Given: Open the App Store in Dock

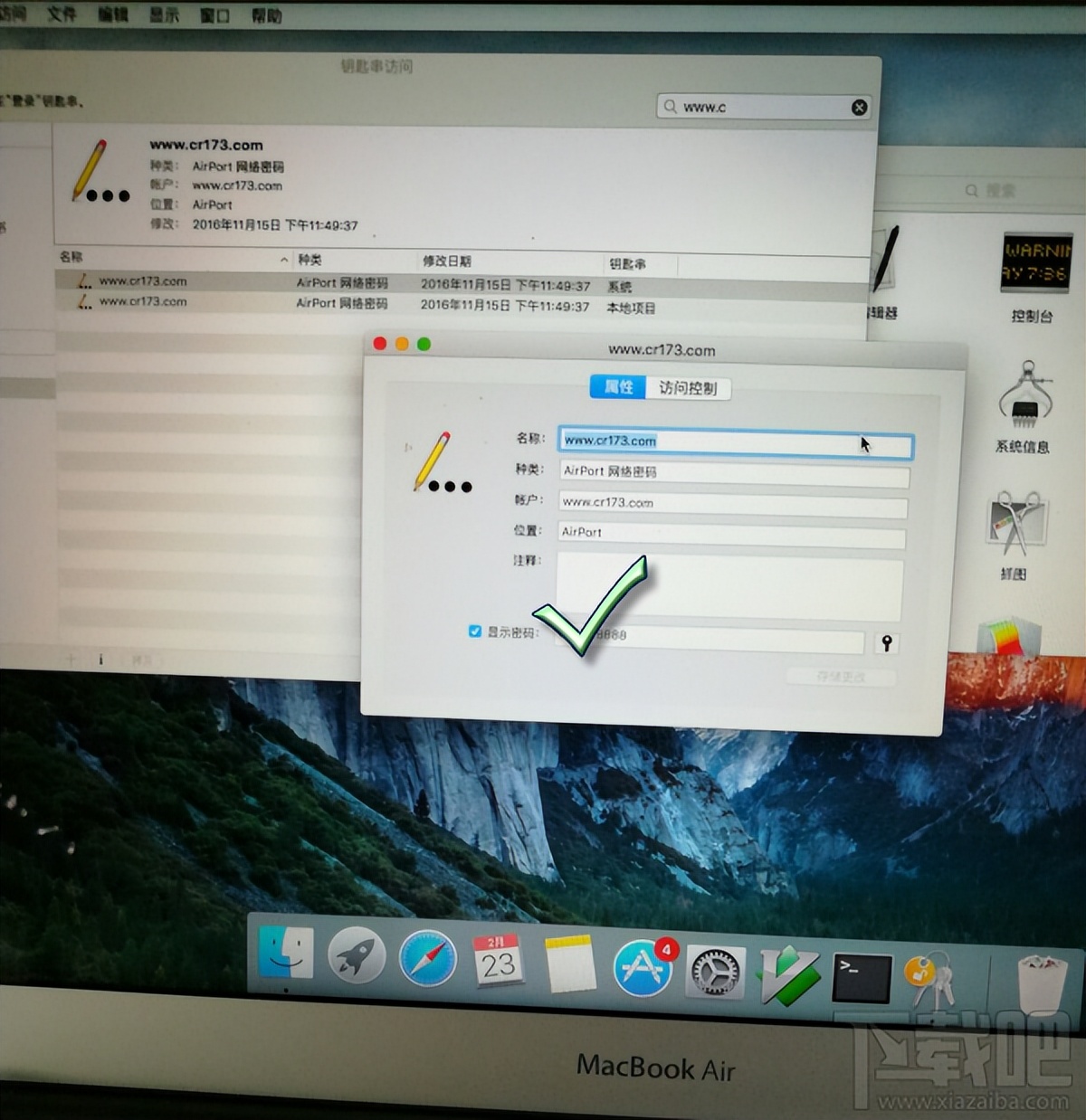Looking at the screenshot, I should click(643, 967).
